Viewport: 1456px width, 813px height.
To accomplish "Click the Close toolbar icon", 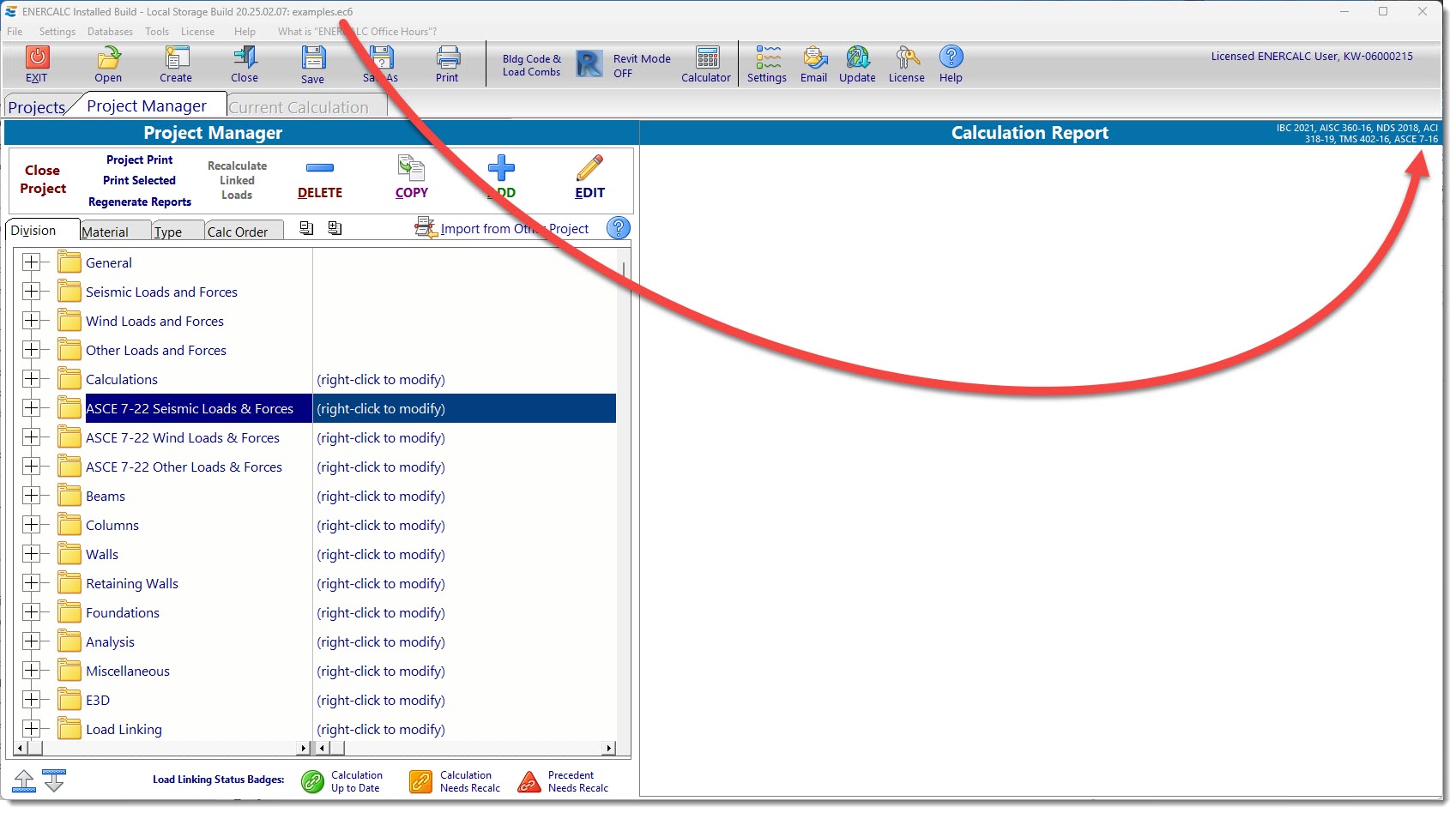I will point(245,57).
